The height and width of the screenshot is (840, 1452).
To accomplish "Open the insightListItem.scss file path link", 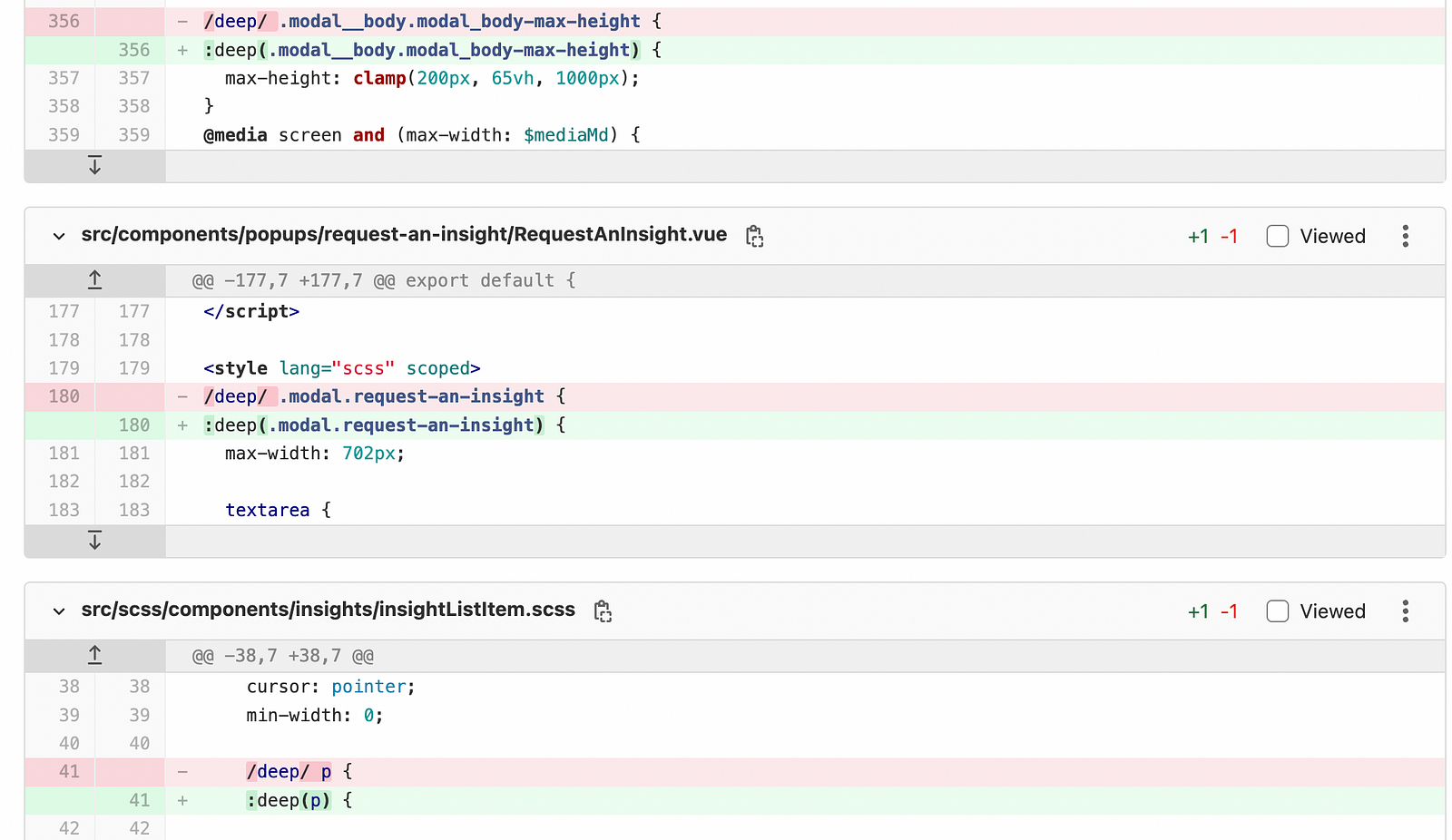I will pyautogui.click(x=328, y=610).
